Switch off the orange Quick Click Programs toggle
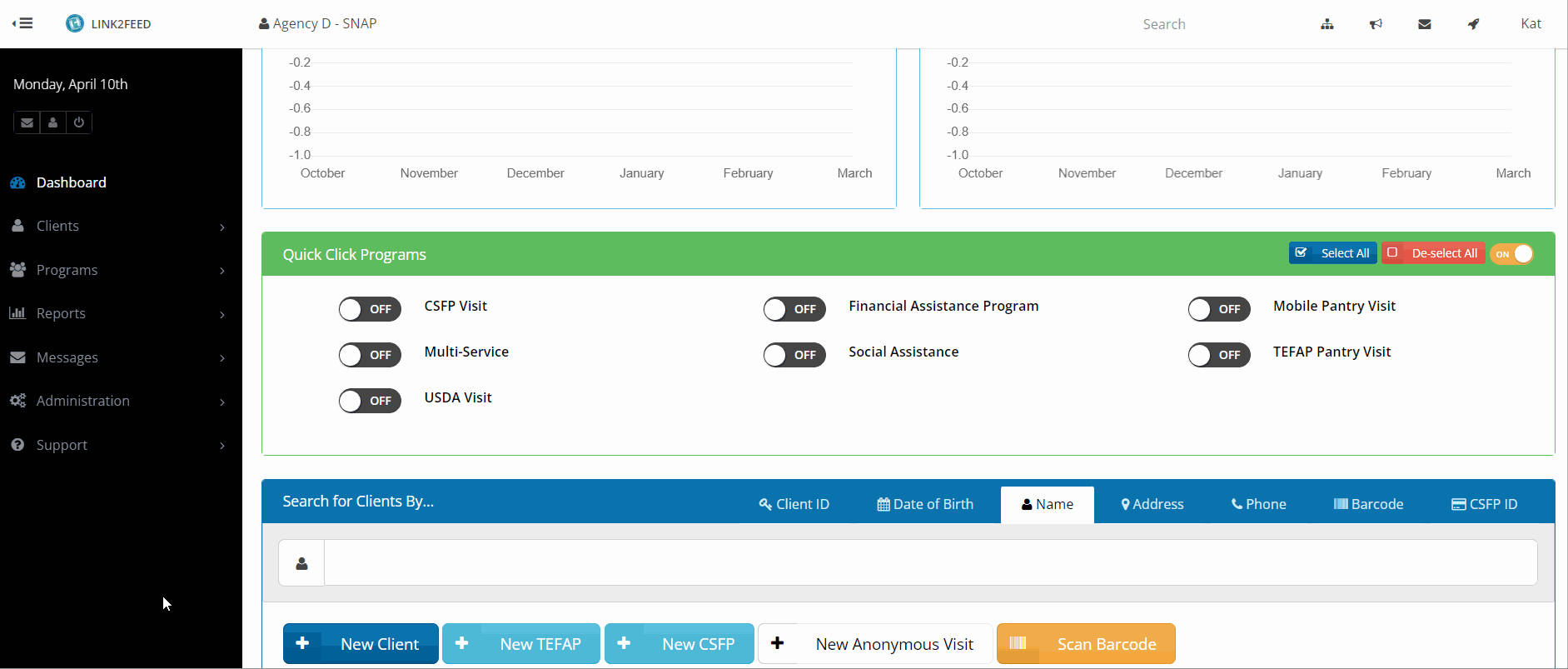1568x669 pixels. pos(1511,254)
